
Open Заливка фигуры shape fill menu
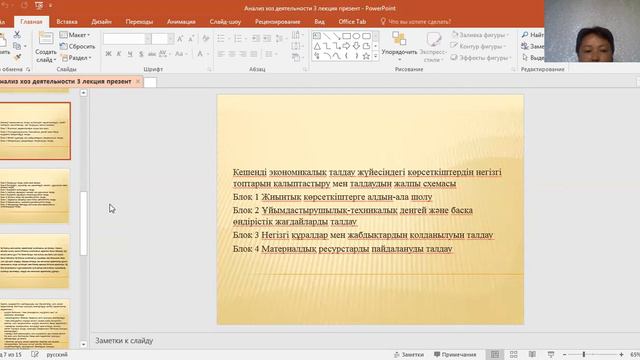pyautogui.click(x=480, y=35)
